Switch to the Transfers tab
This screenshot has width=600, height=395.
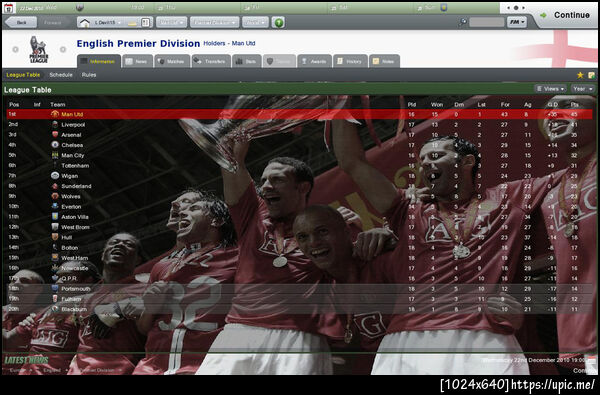pos(211,61)
